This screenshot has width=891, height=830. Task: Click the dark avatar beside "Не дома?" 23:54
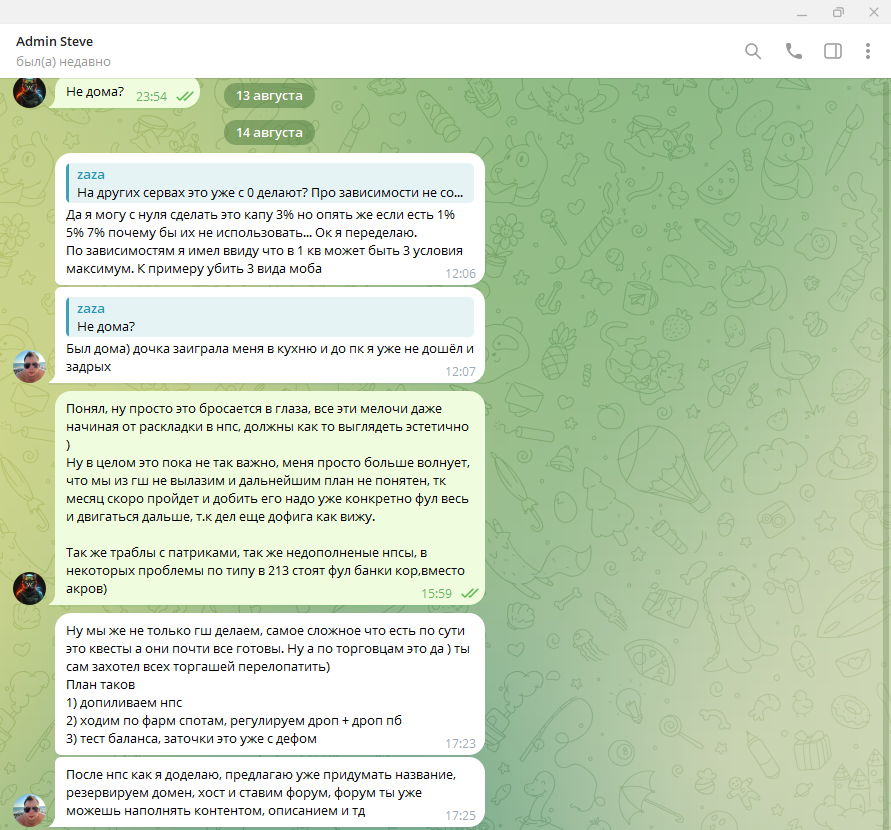pos(30,92)
